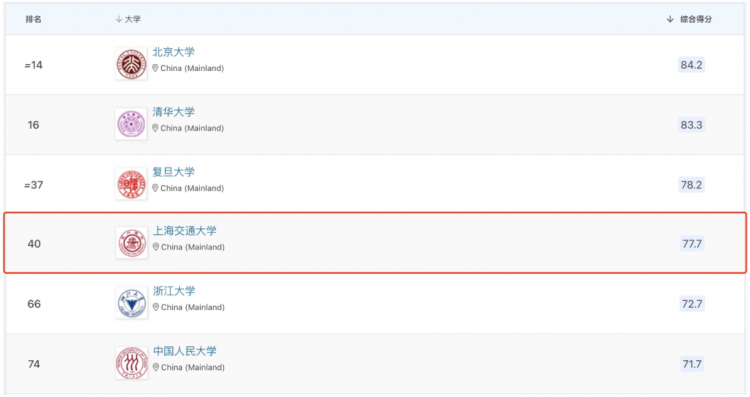This screenshot has width=750, height=397.
Task: Open the 中国人民大学 link
Action: pos(185,351)
